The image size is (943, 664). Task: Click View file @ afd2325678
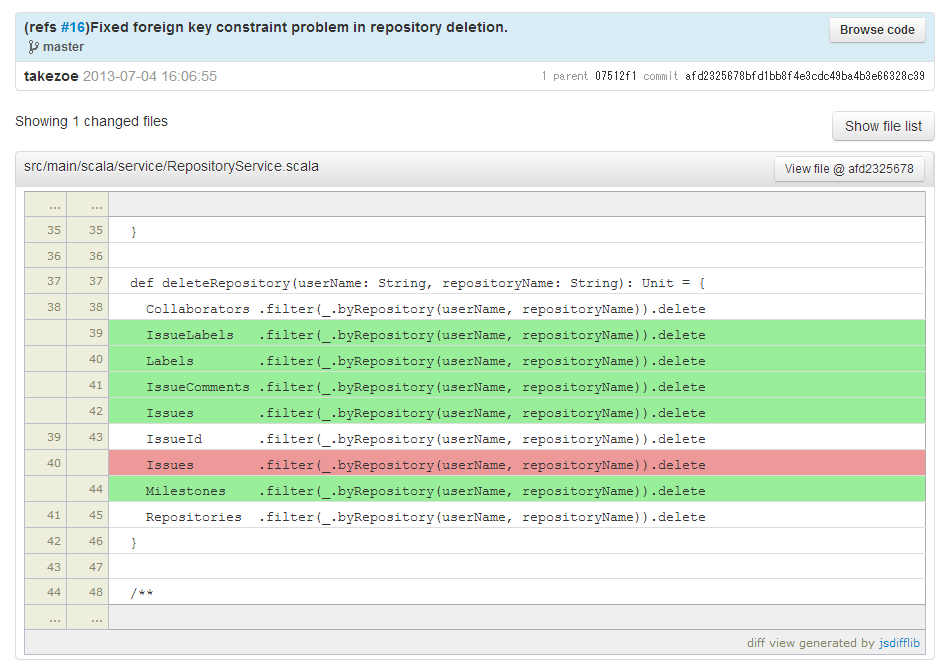point(851,168)
